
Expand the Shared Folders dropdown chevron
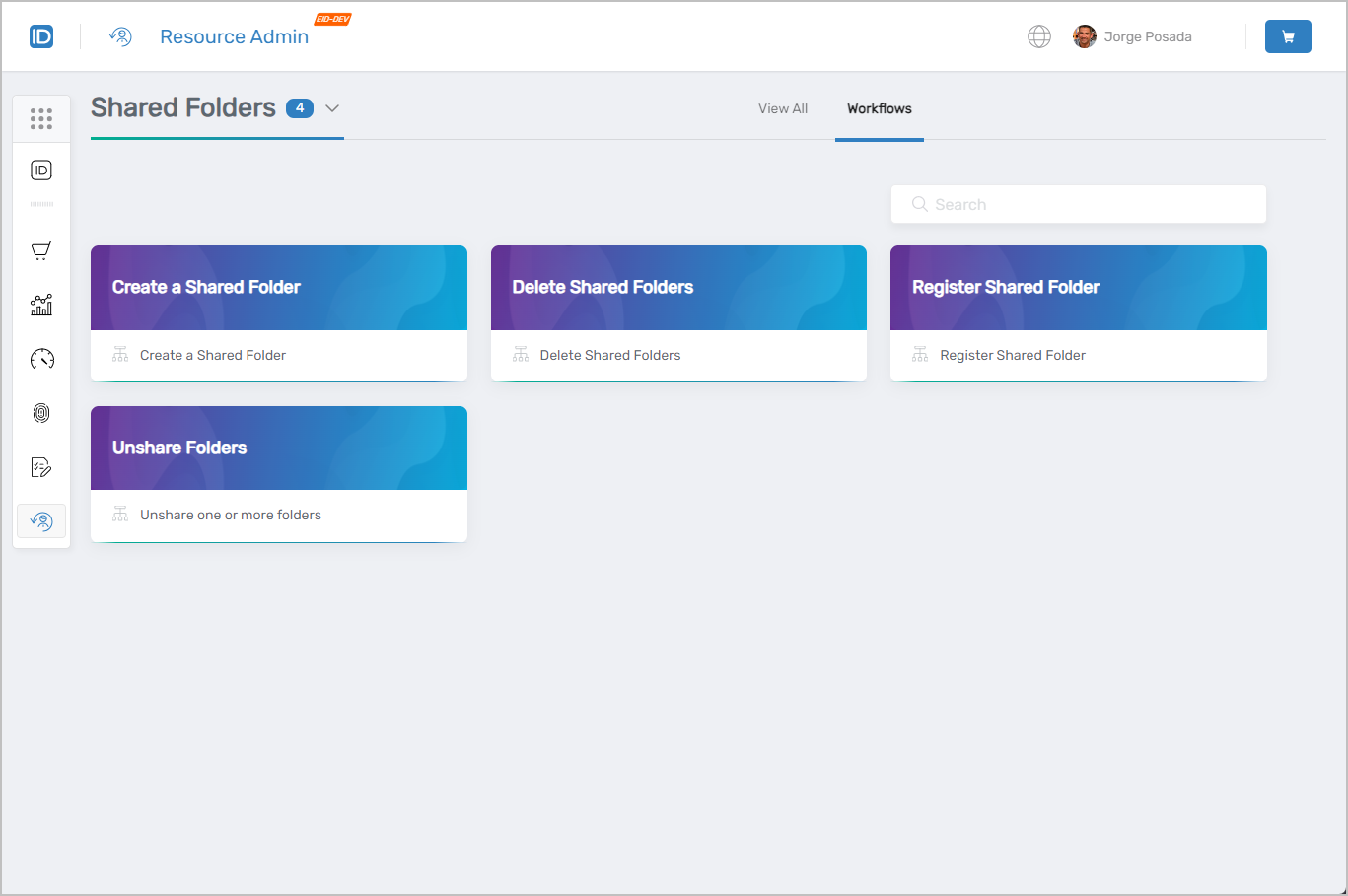pos(332,108)
